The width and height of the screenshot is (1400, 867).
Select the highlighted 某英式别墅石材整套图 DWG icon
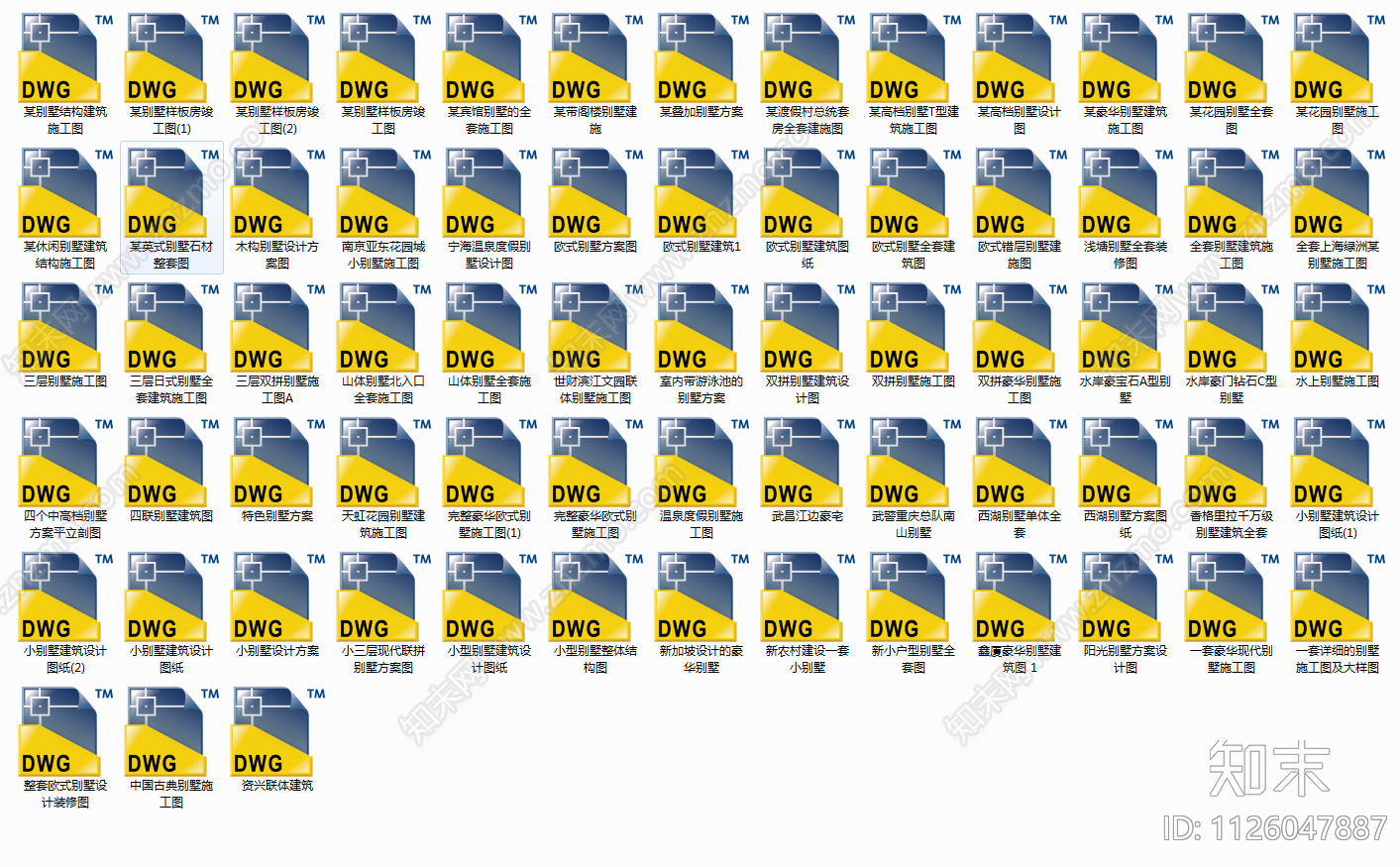165,193
